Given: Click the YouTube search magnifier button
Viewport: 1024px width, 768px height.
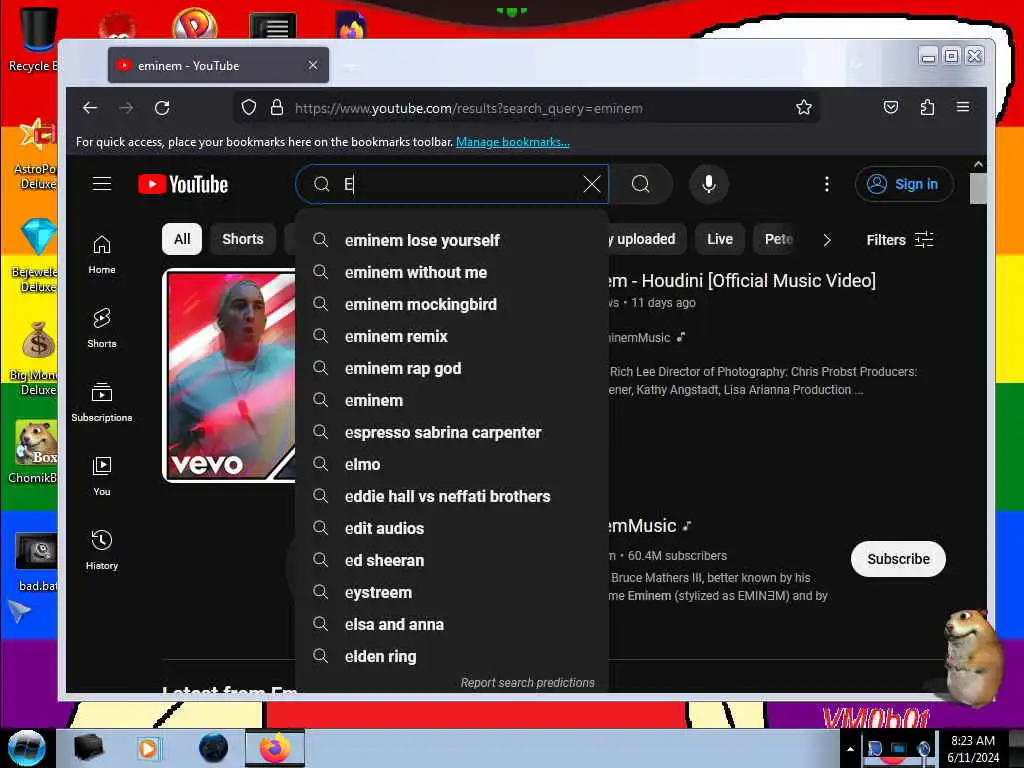Looking at the screenshot, I should pyautogui.click(x=641, y=184).
